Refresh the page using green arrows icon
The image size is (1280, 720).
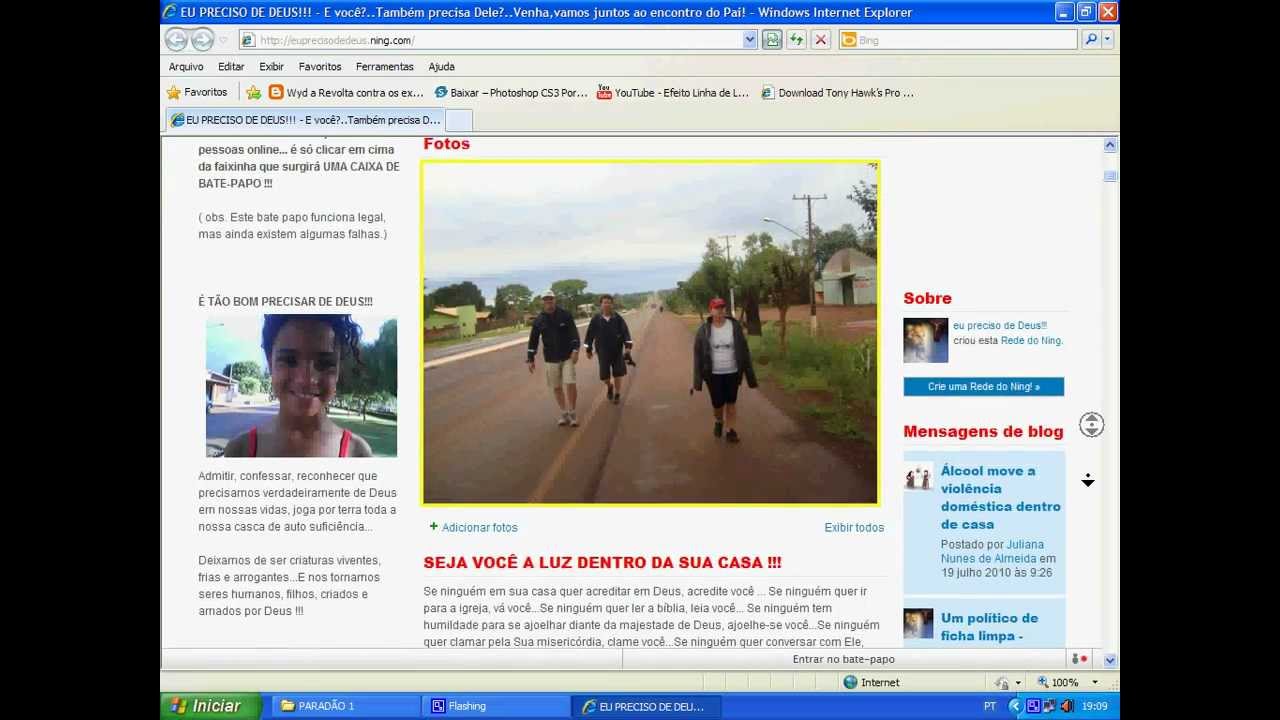click(796, 40)
